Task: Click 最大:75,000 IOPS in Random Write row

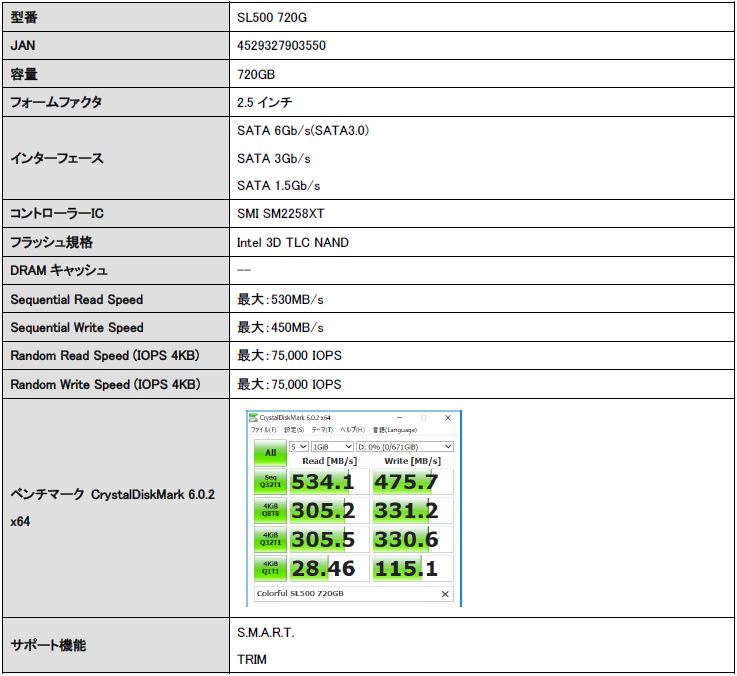Action: coord(289,384)
